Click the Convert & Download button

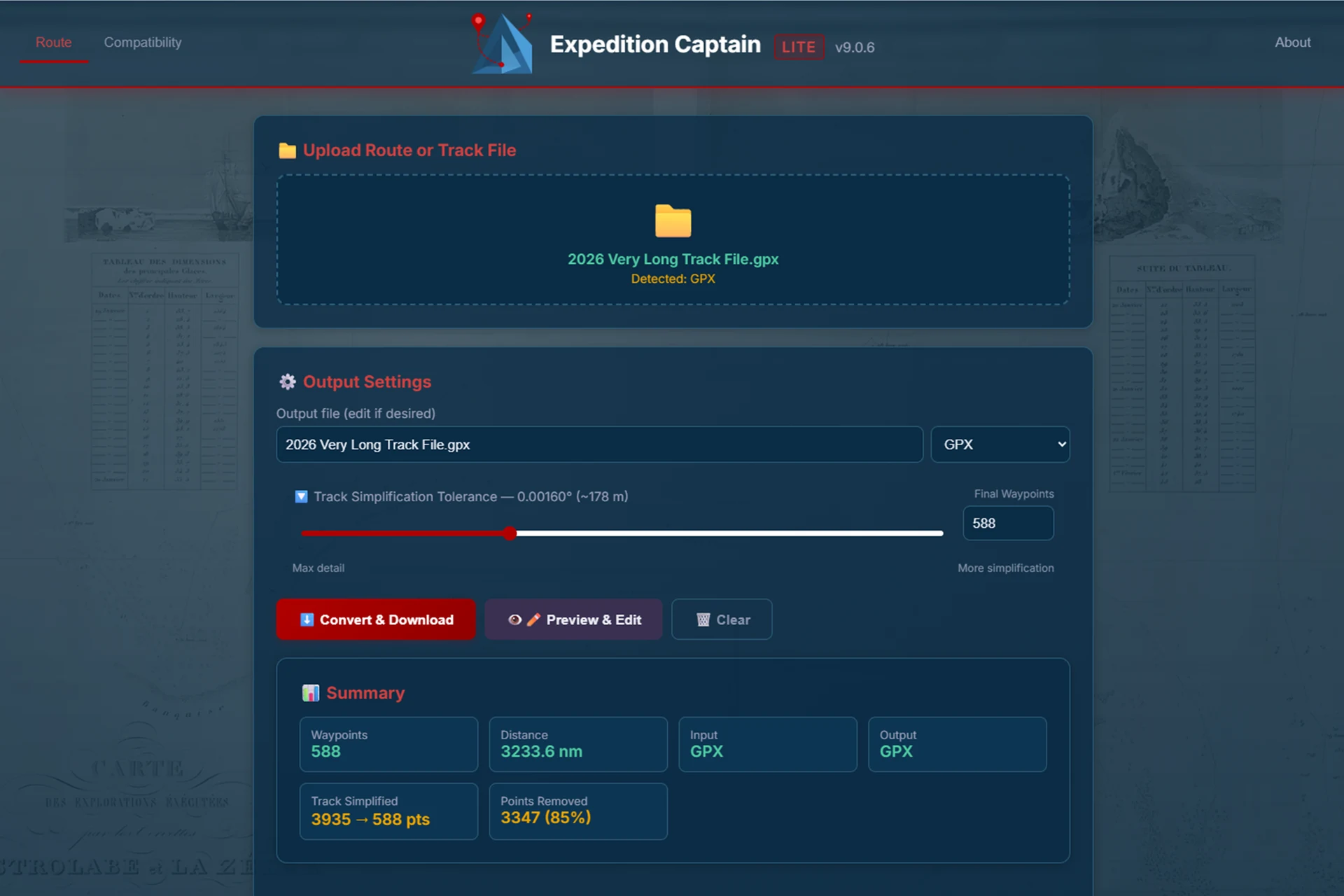[x=376, y=619]
